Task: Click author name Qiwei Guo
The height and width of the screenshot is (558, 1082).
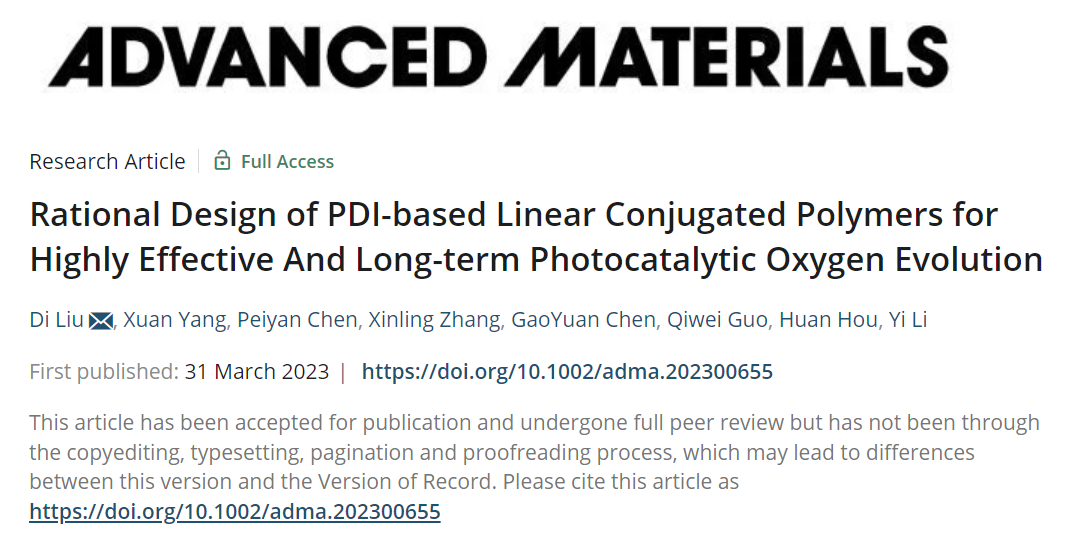Action: pos(717,320)
